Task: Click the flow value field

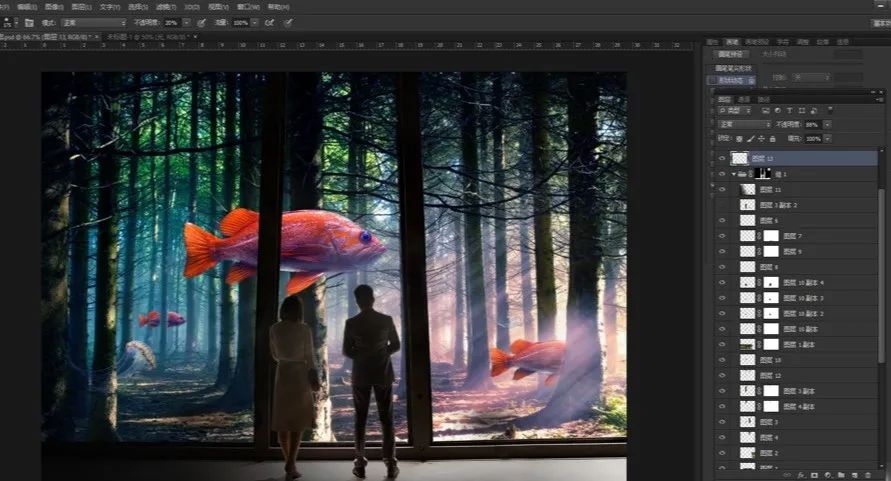Action: tap(241, 23)
